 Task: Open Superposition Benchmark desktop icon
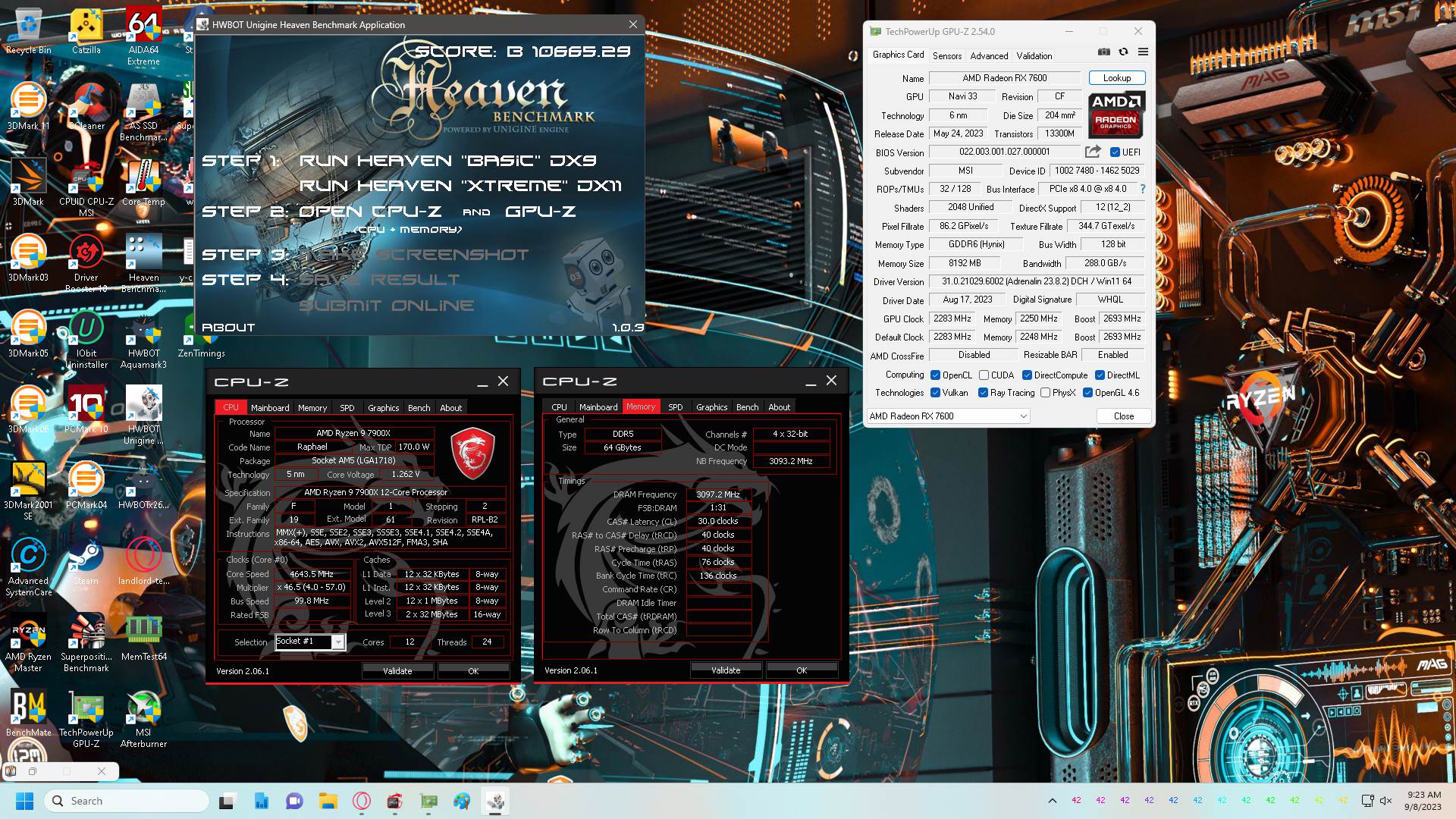click(x=86, y=643)
